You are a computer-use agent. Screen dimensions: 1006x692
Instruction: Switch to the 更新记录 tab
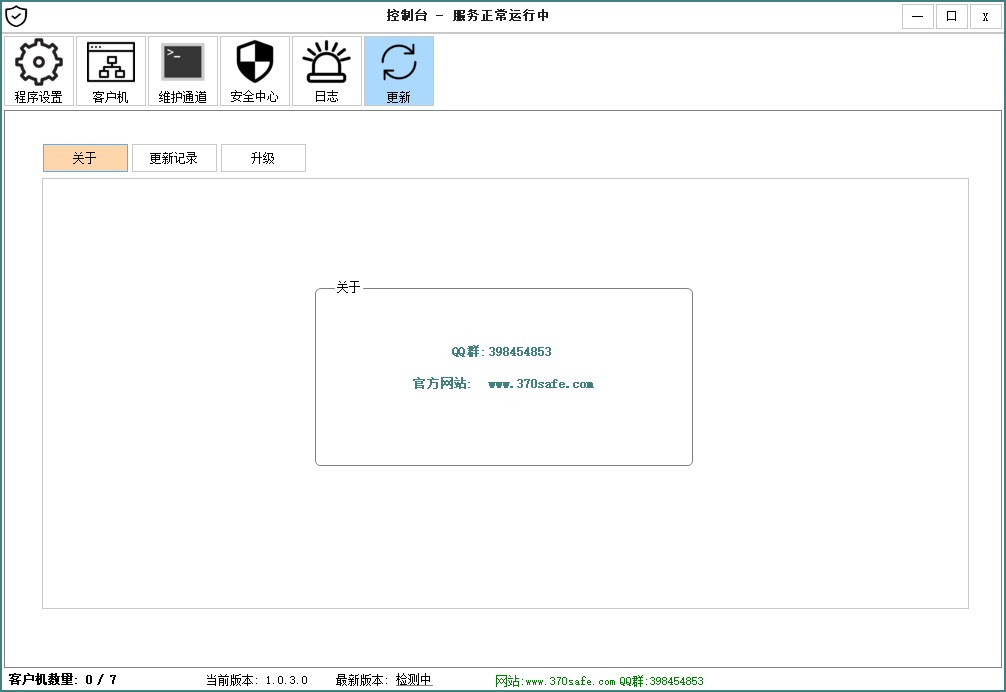pyautogui.click(x=174, y=158)
